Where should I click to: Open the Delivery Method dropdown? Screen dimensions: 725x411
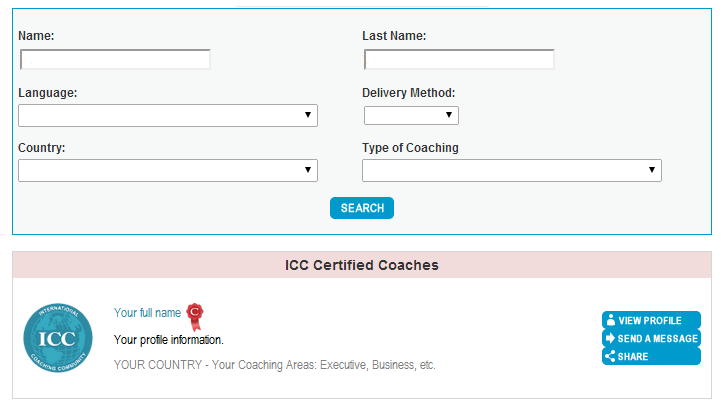pos(411,116)
